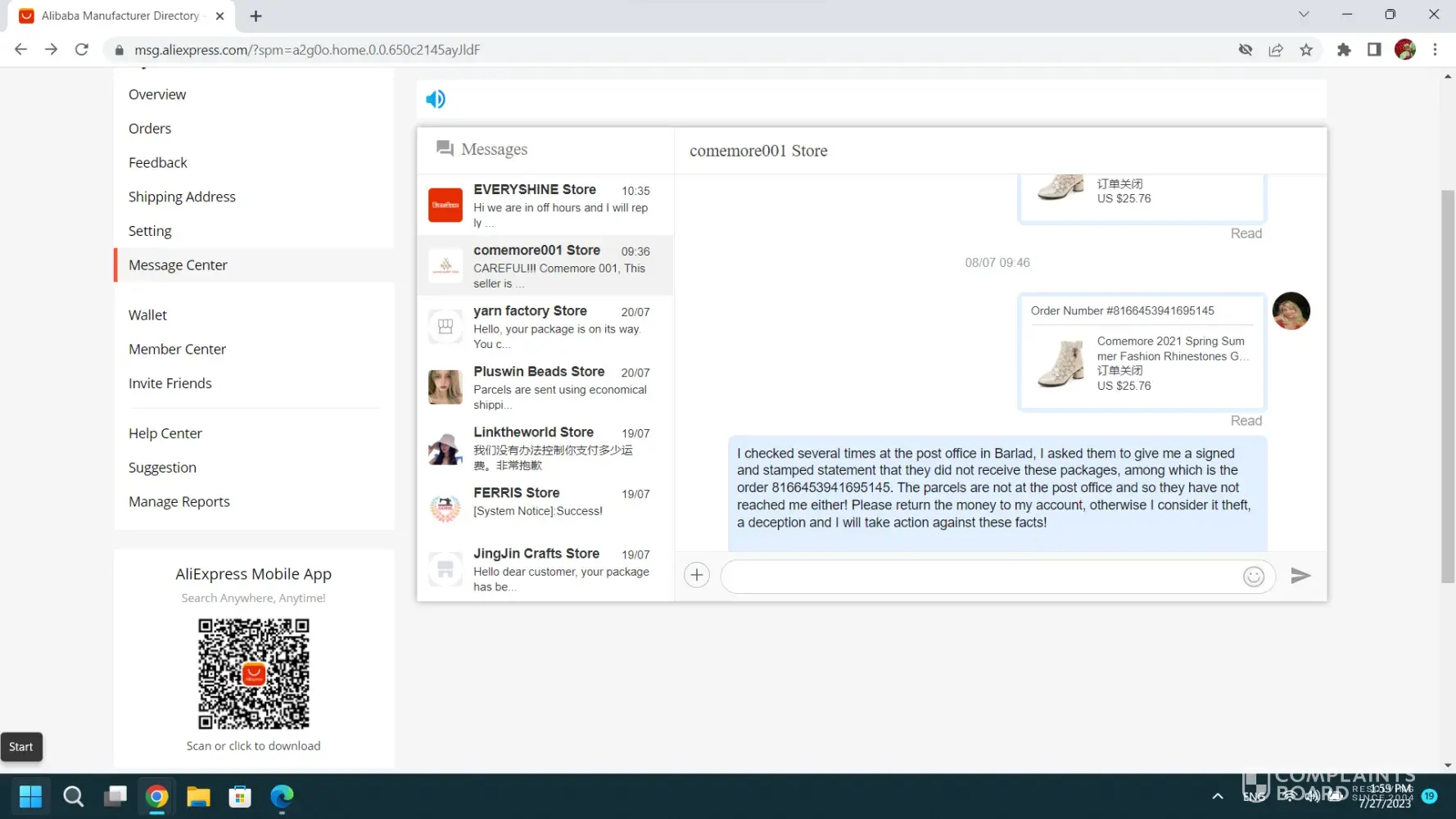Screen dimensions: 1456x819
Task: Open the emoji picker smiley icon
Action: pos(1253,577)
